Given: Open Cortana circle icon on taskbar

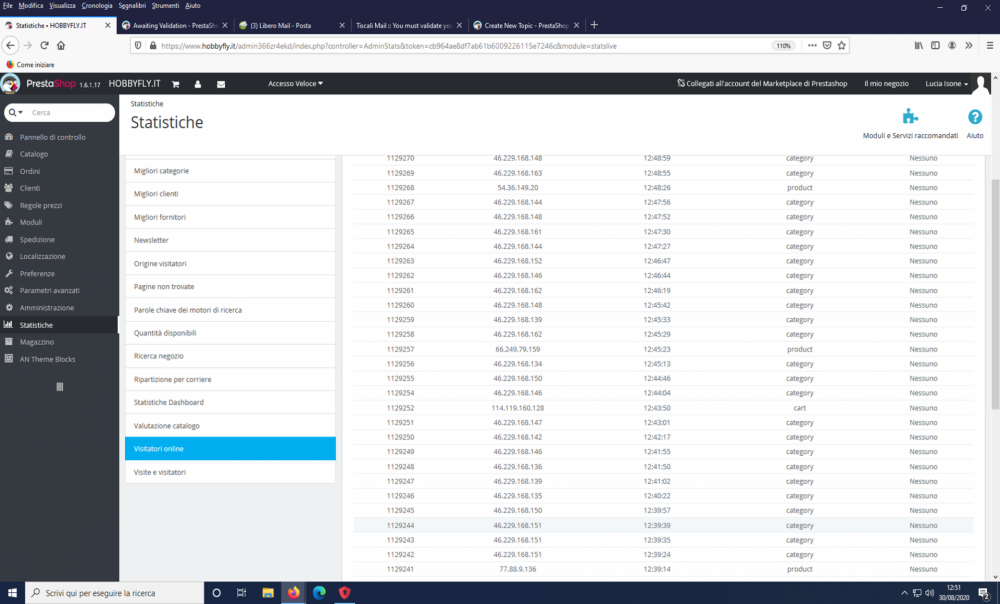Looking at the screenshot, I should pos(216,593).
